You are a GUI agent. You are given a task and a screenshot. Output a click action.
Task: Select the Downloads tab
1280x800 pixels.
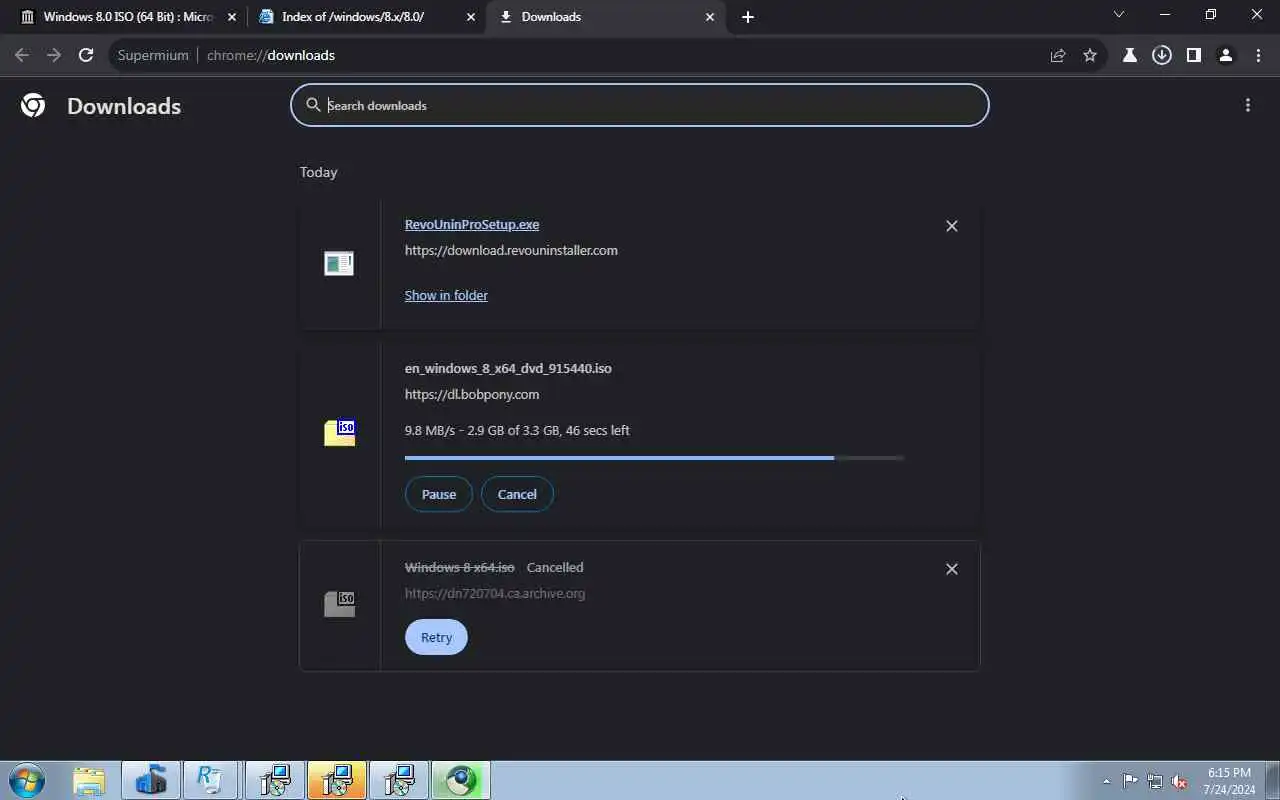click(x=606, y=17)
